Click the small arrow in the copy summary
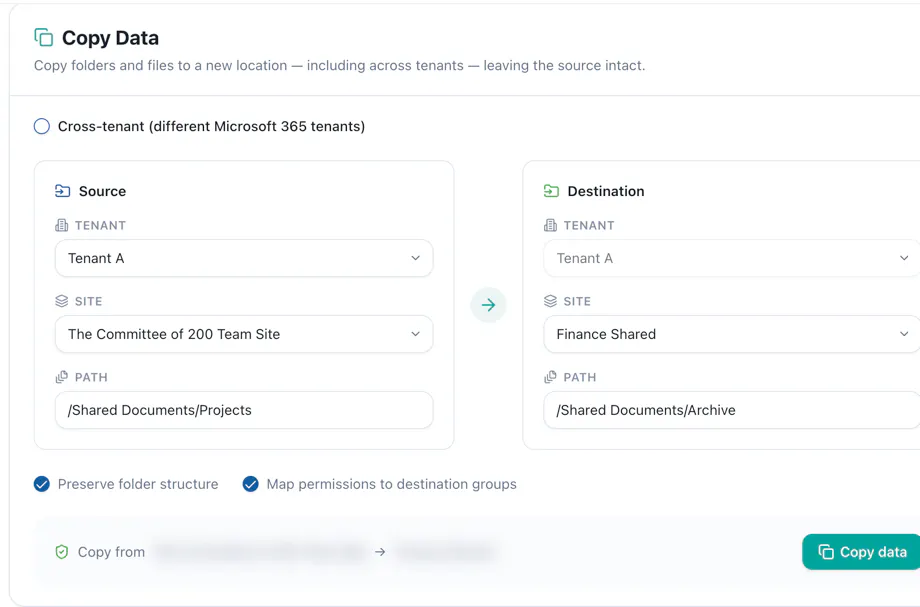The width and height of the screenshot is (920, 607). [x=380, y=552]
